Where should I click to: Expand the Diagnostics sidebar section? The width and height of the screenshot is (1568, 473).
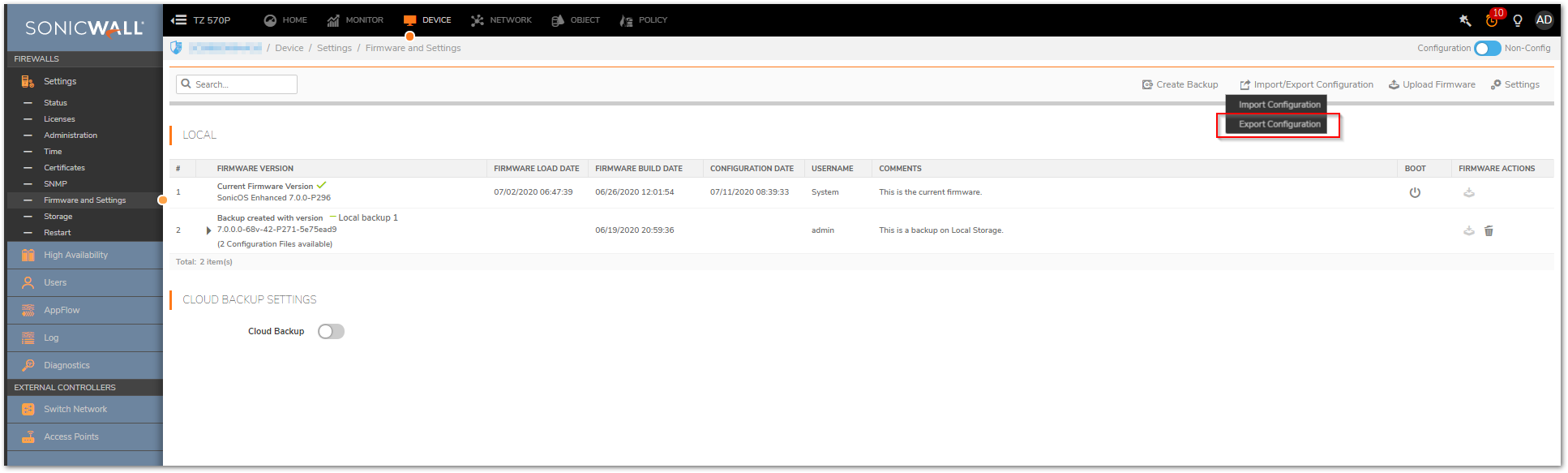tap(66, 365)
